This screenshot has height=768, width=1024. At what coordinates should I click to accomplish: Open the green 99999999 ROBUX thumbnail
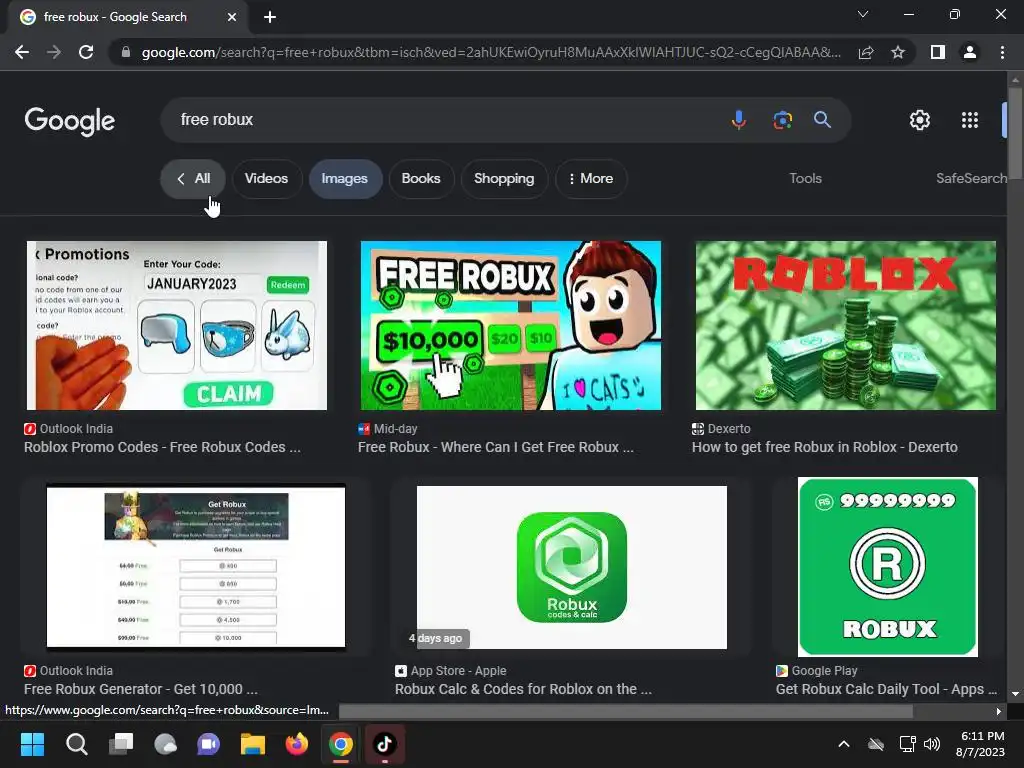(888, 567)
